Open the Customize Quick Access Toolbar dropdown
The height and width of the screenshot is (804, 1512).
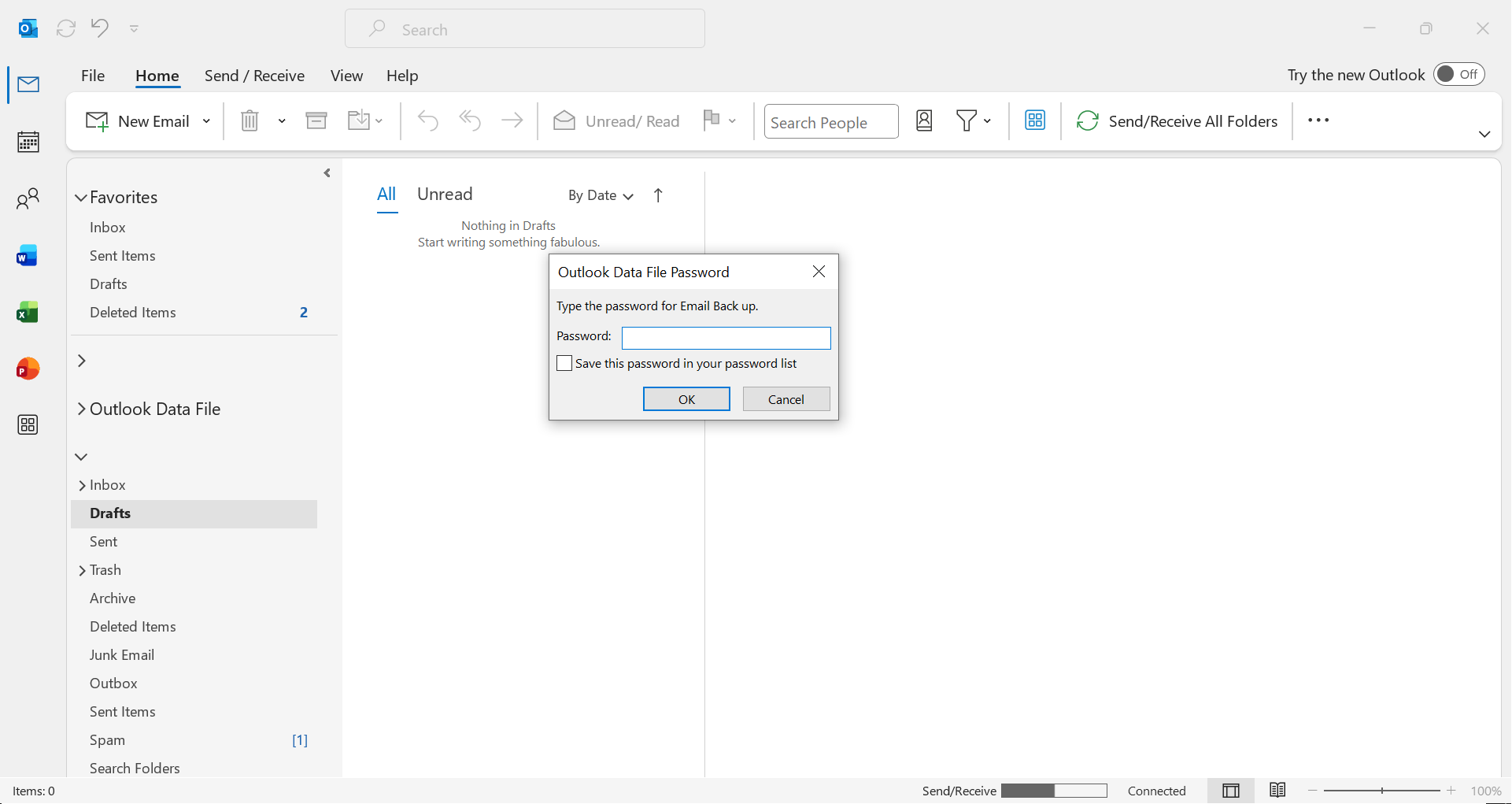click(x=134, y=28)
